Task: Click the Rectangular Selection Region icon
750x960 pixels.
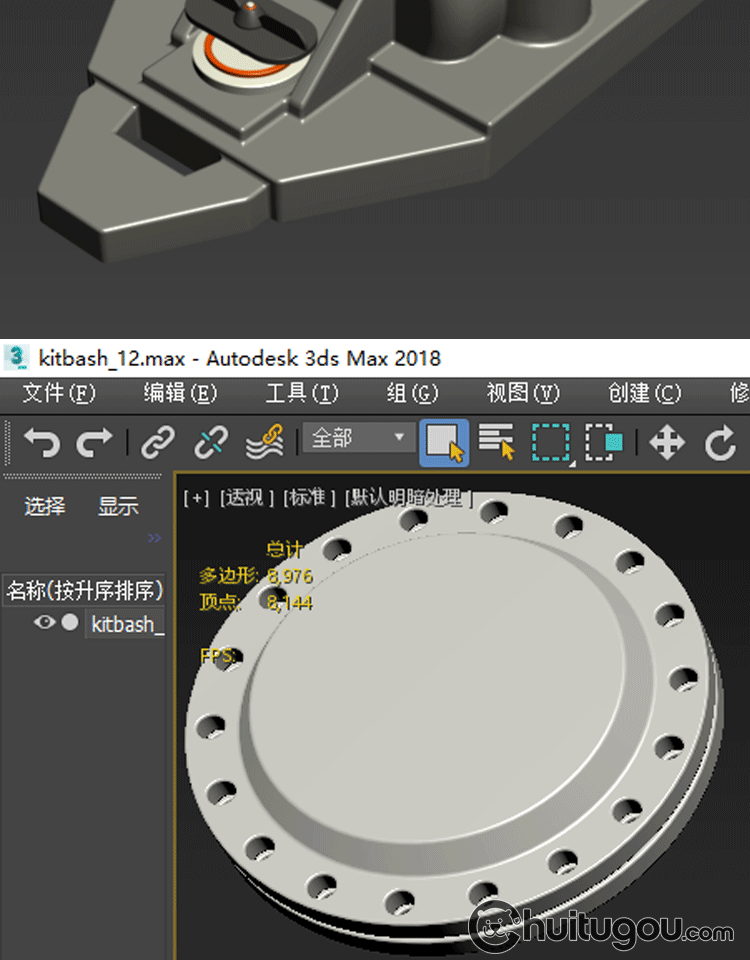Action: click(551, 442)
